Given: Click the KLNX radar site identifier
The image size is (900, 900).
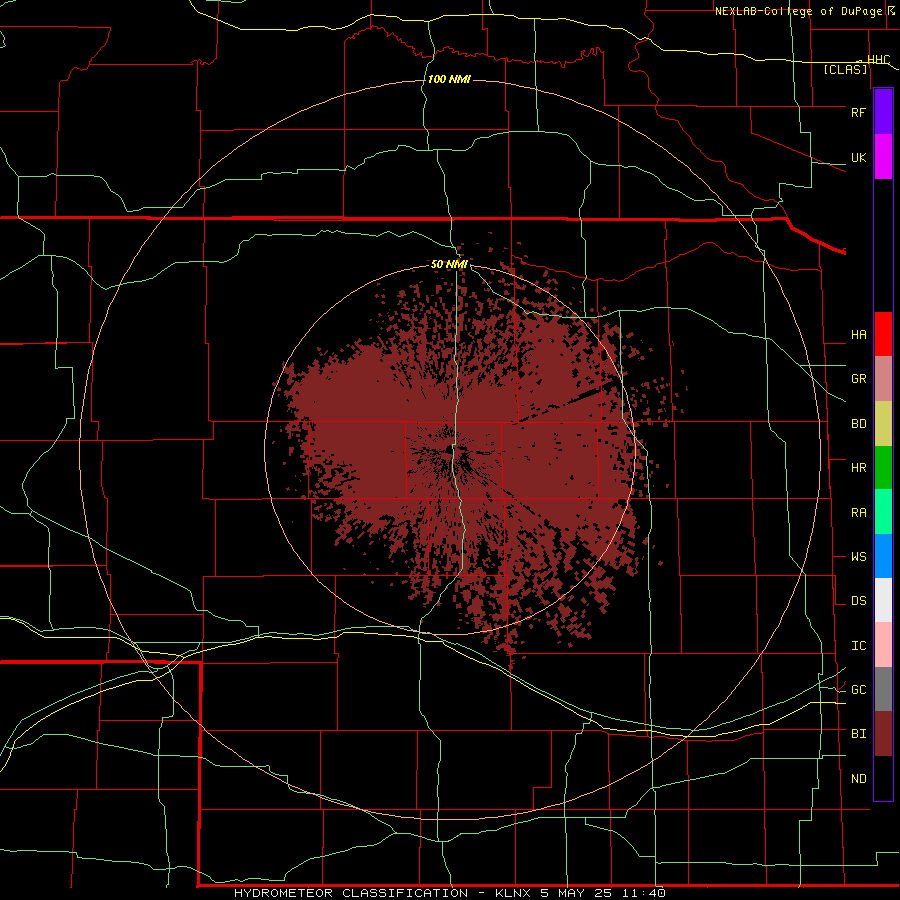Looking at the screenshot, I should (513, 893).
